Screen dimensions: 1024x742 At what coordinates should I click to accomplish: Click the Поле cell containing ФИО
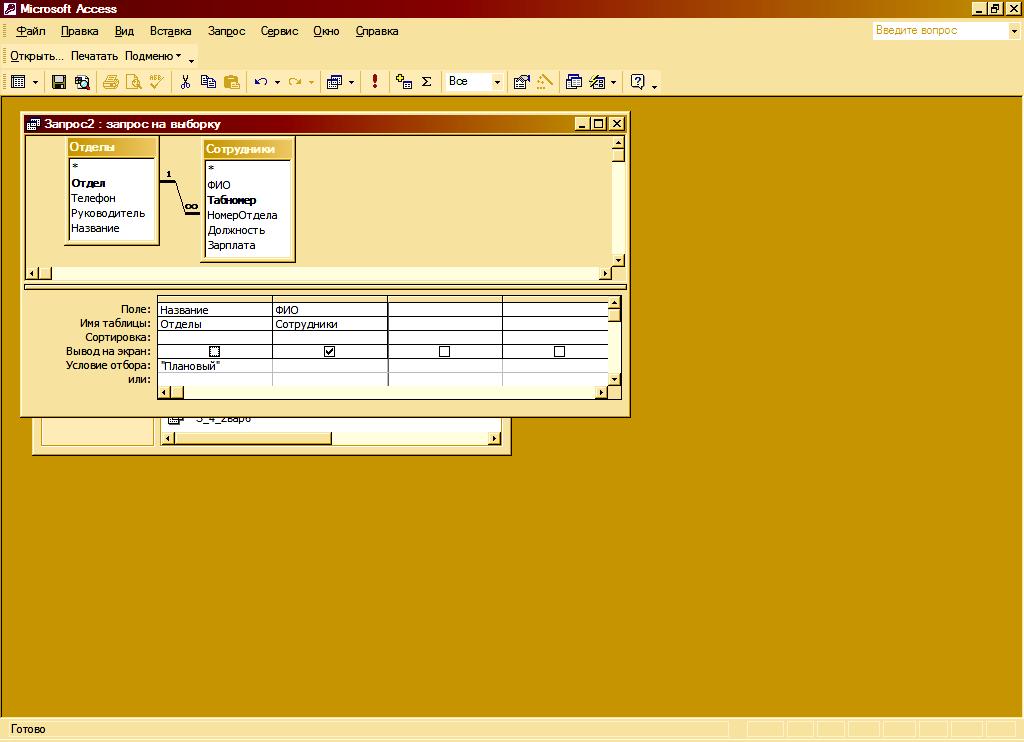330,310
